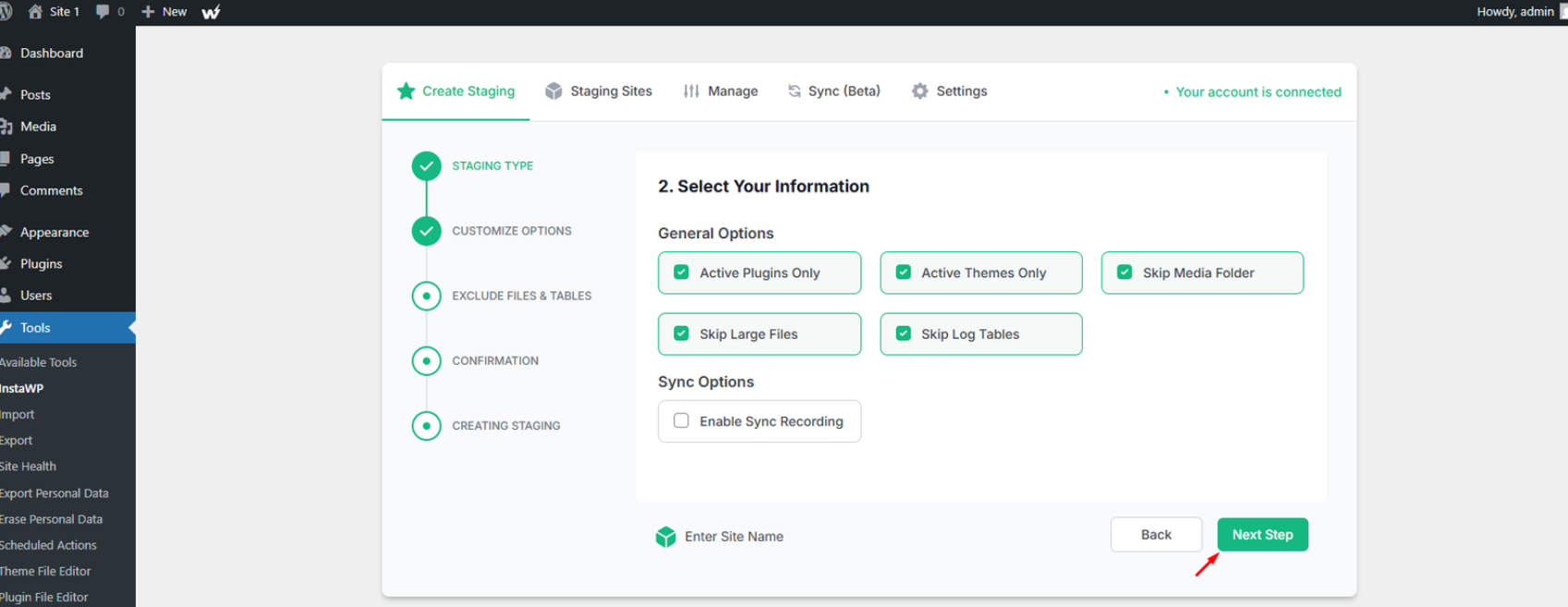1568x607 pixels.
Task: Click the home icon beside Site 1
Action: tap(35, 11)
